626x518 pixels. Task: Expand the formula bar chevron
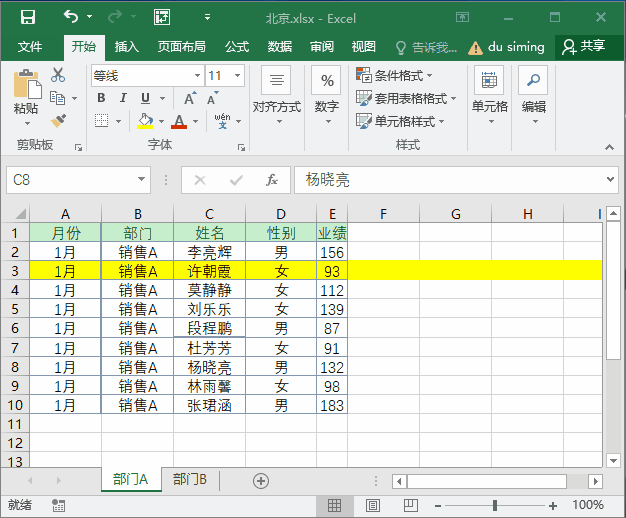pyautogui.click(x=610, y=180)
